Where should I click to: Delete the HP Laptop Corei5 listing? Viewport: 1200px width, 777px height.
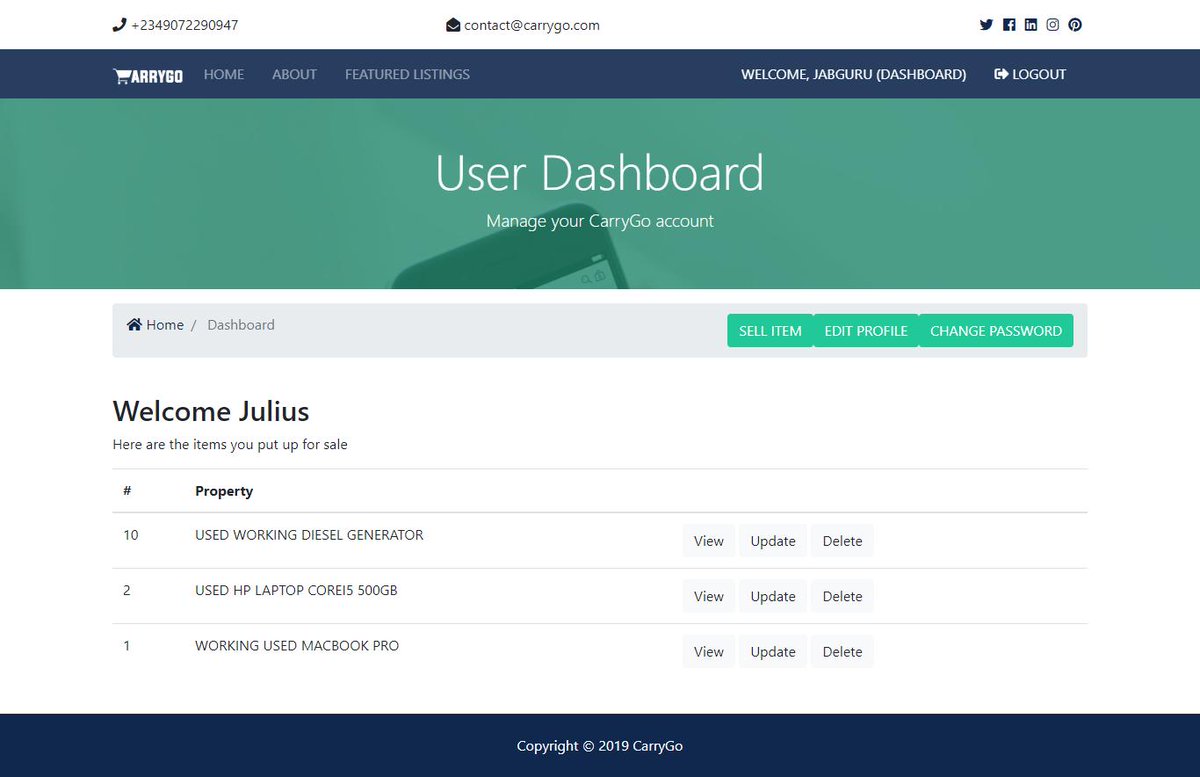(x=842, y=596)
